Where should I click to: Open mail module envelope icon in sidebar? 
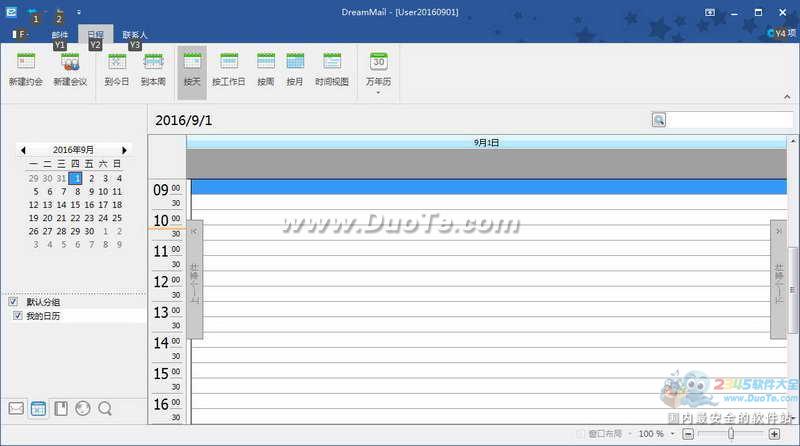(x=16, y=408)
